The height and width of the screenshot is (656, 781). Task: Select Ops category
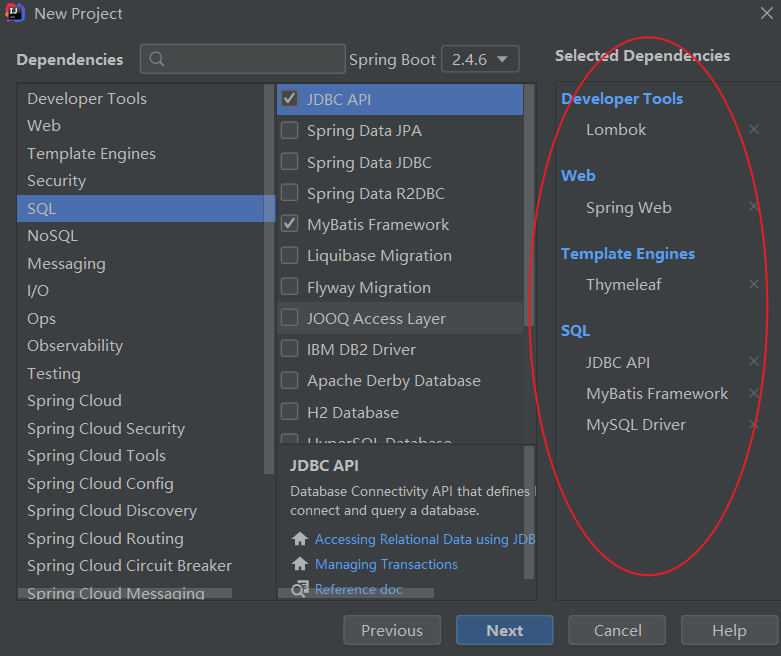point(141,318)
